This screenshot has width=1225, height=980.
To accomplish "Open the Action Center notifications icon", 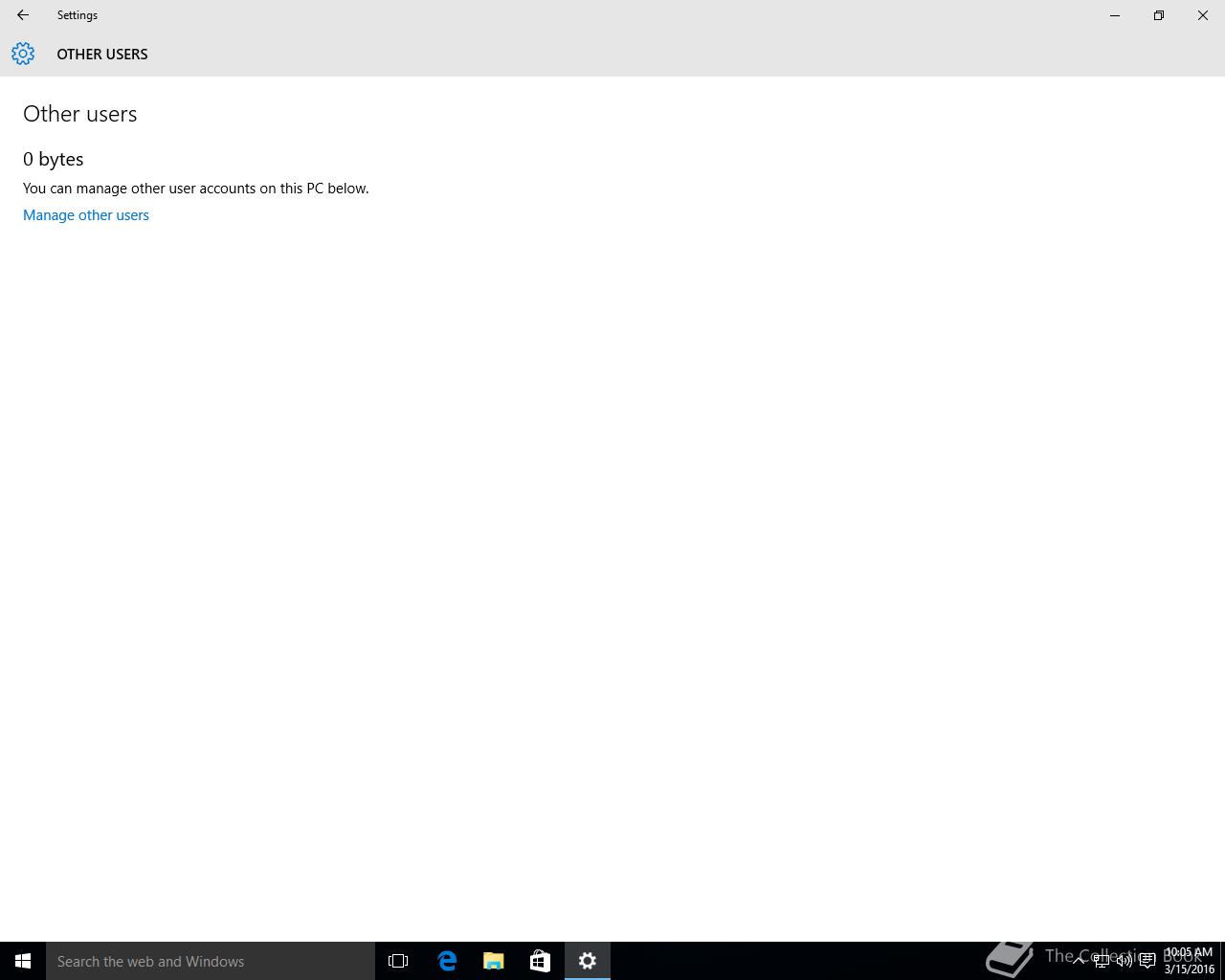I will [1147, 961].
